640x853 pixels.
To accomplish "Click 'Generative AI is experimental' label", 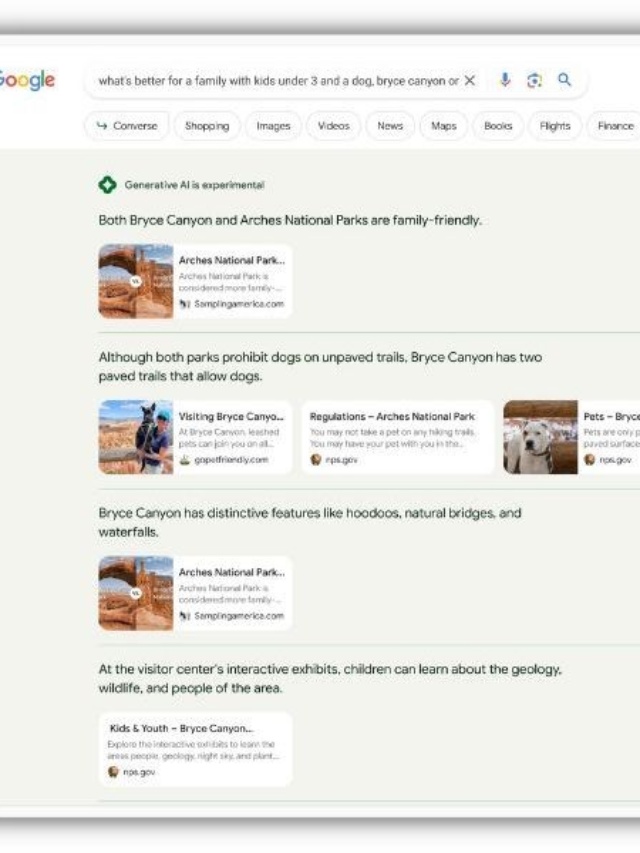I will tap(194, 185).
